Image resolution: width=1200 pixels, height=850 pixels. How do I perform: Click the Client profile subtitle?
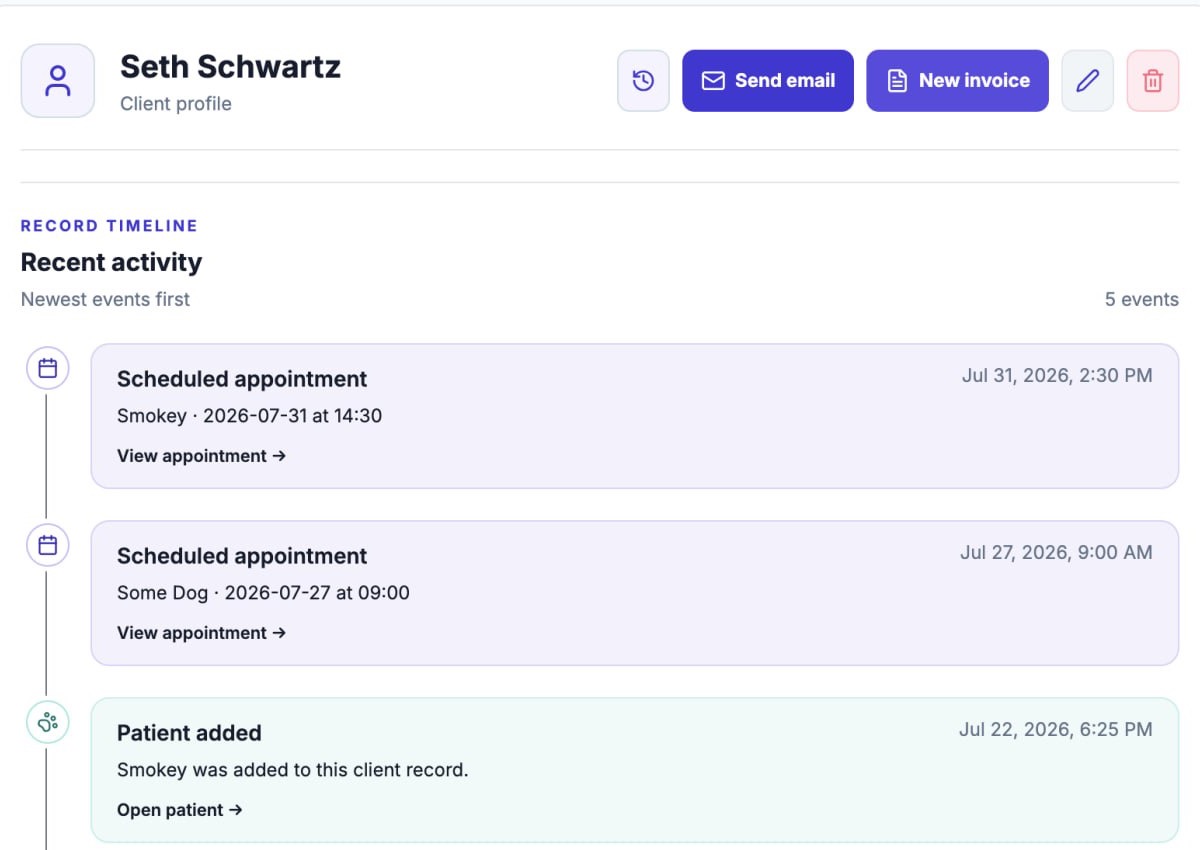(x=176, y=104)
